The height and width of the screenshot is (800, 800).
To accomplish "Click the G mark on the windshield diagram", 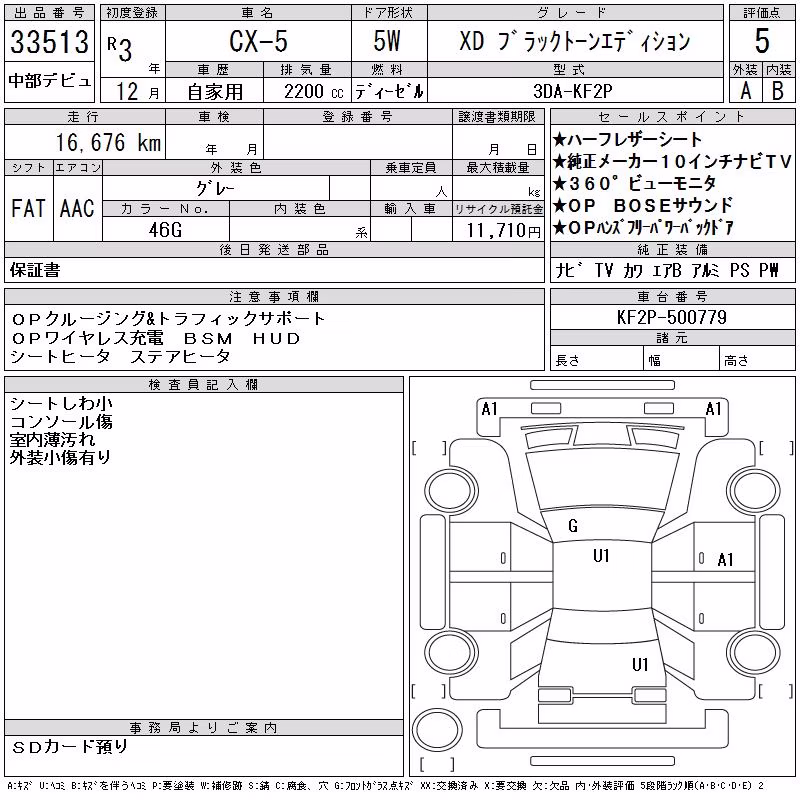I will [x=572, y=526].
